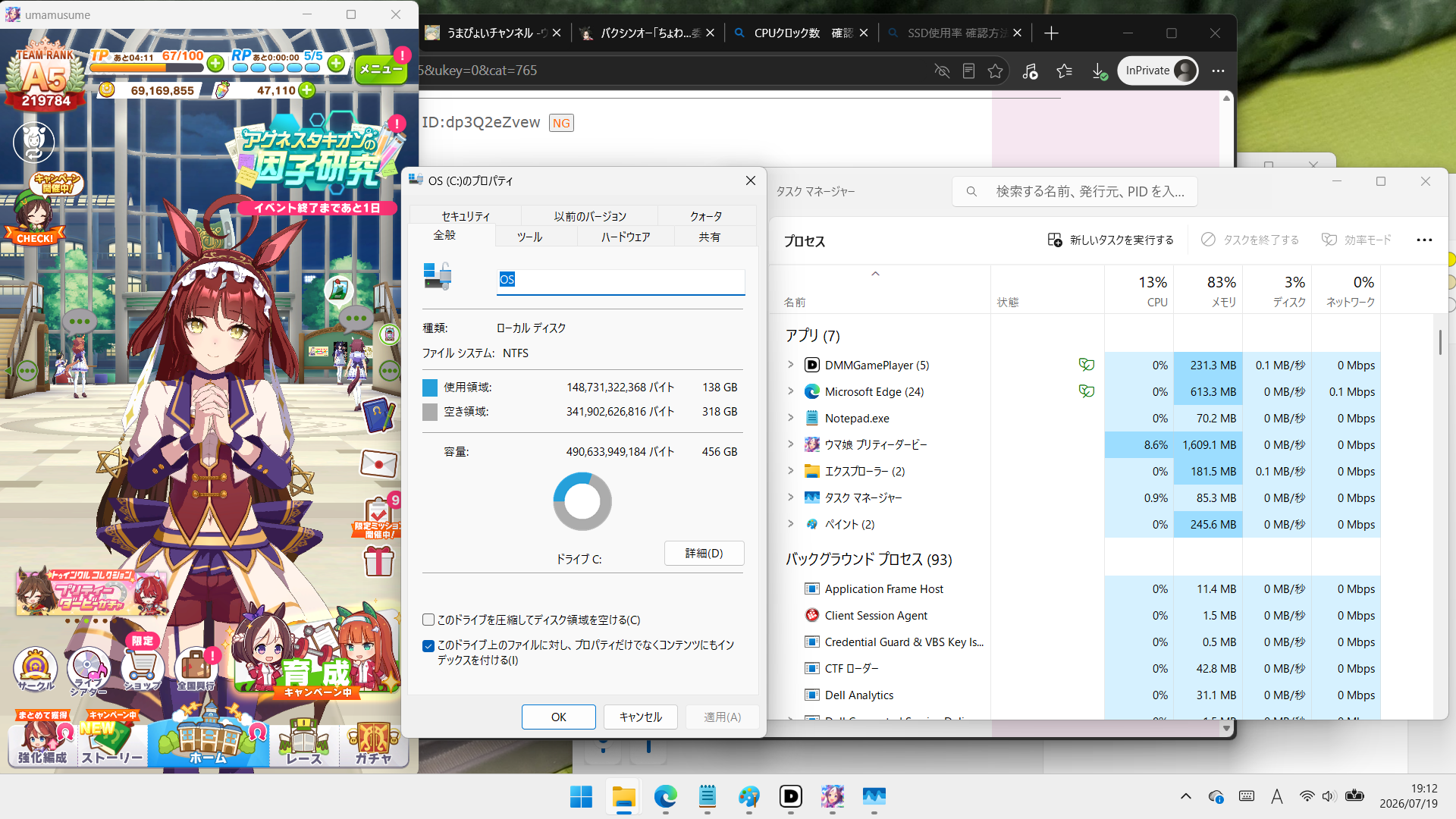Select the CTF ローダー process
The width and height of the screenshot is (1456, 819).
coord(852,668)
